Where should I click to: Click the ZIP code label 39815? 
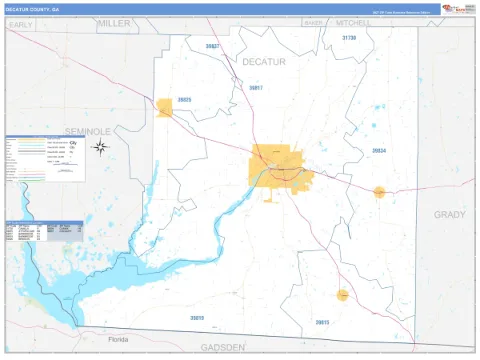(x=322, y=322)
